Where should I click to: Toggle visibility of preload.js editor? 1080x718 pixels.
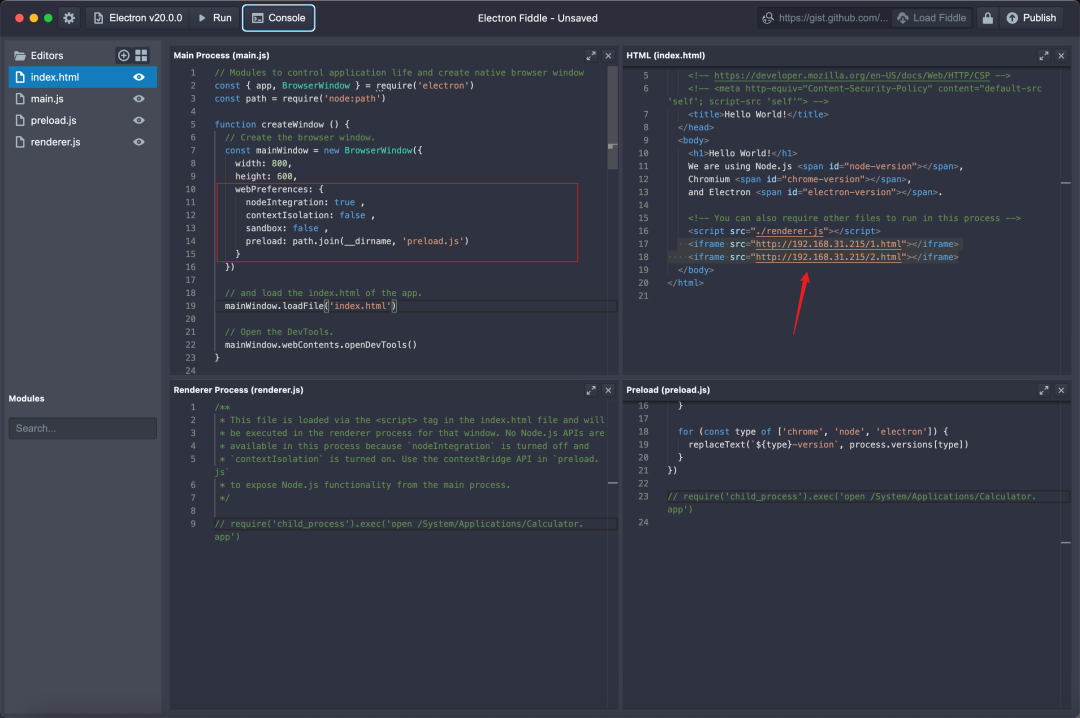(139, 120)
